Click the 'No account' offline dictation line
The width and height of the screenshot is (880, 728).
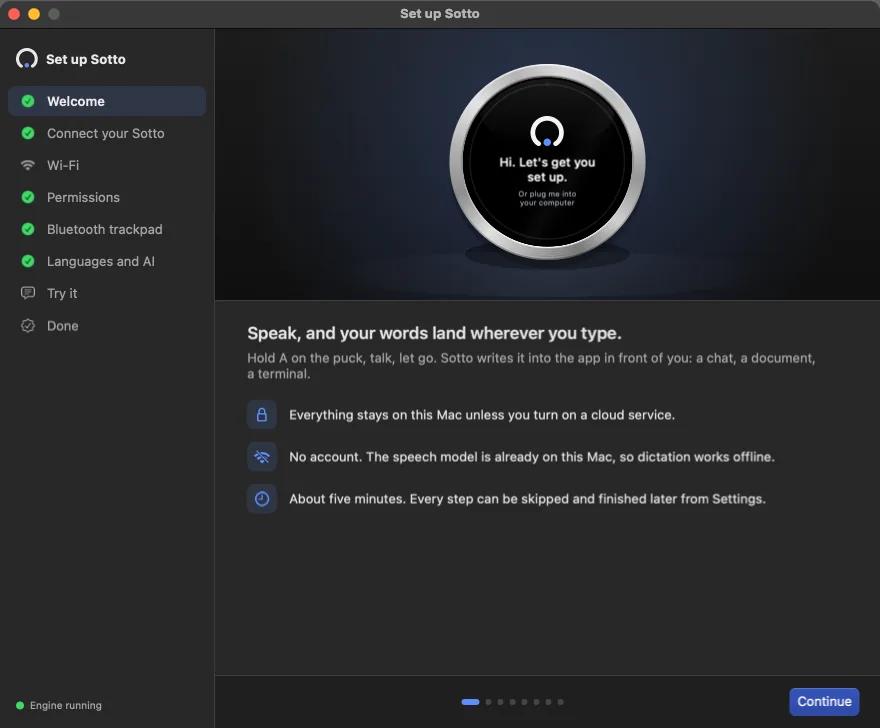point(532,457)
